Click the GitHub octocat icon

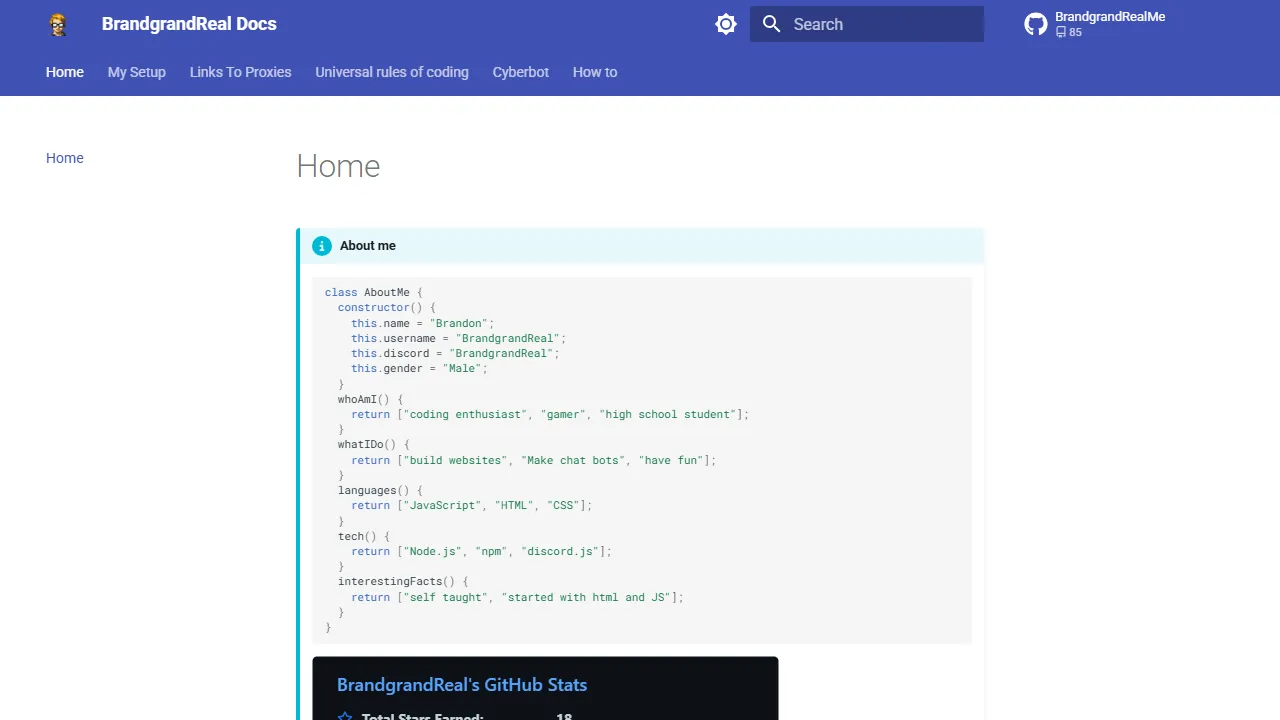click(1035, 23)
